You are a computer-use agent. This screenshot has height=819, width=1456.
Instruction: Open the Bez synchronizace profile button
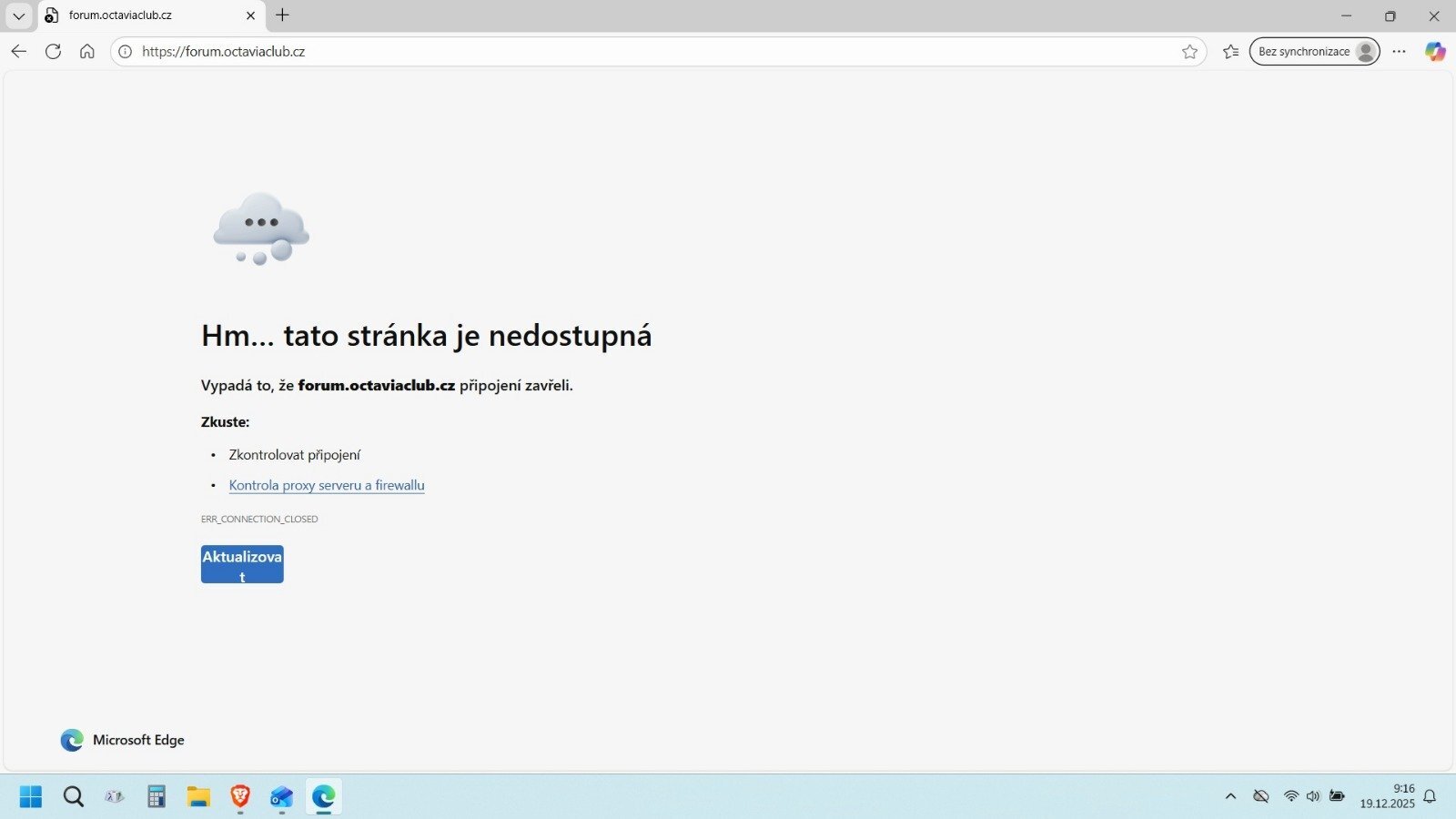(x=1314, y=52)
